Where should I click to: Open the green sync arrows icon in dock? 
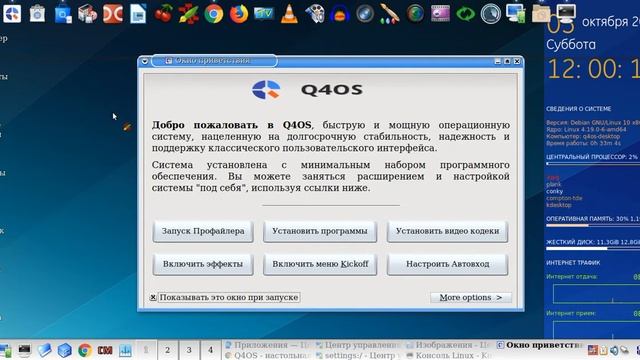pyautogui.click(x=466, y=14)
